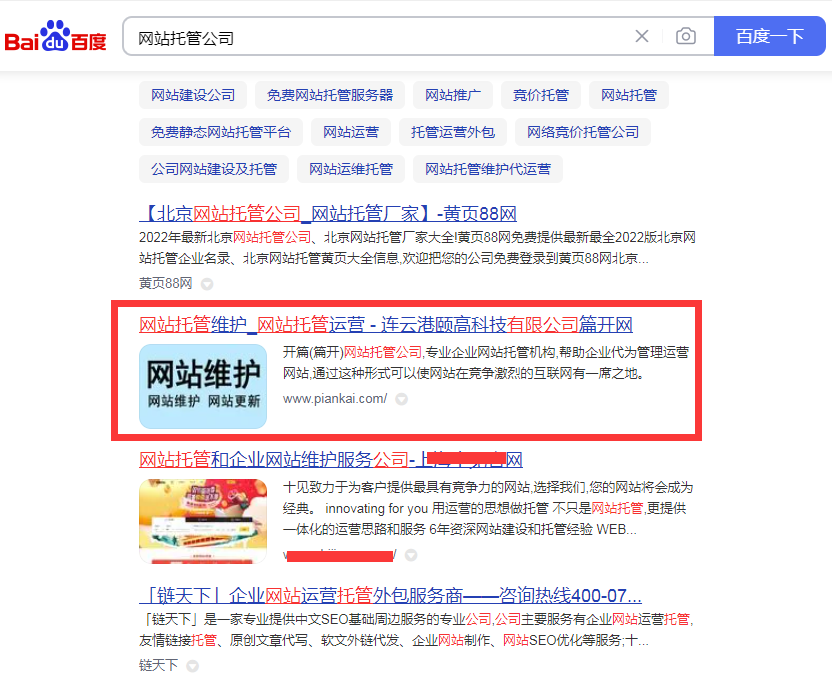Open the www.piankai.com URL link
This screenshot has width=832, height=675.
(x=335, y=399)
